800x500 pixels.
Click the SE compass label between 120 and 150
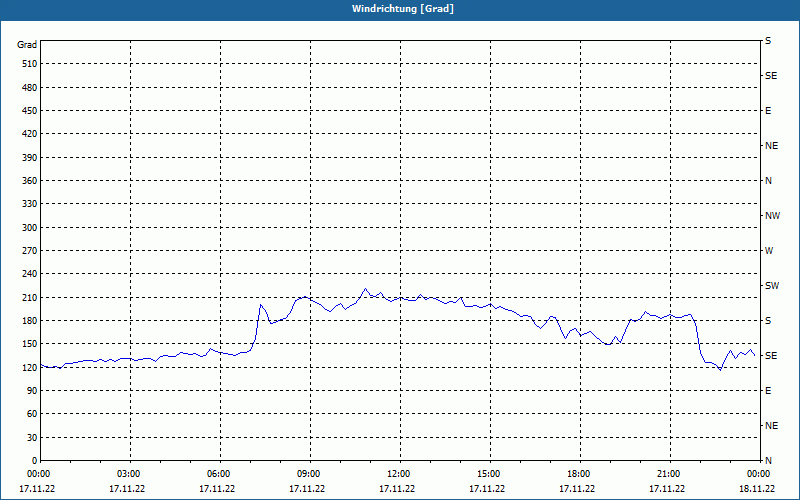tap(771, 356)
